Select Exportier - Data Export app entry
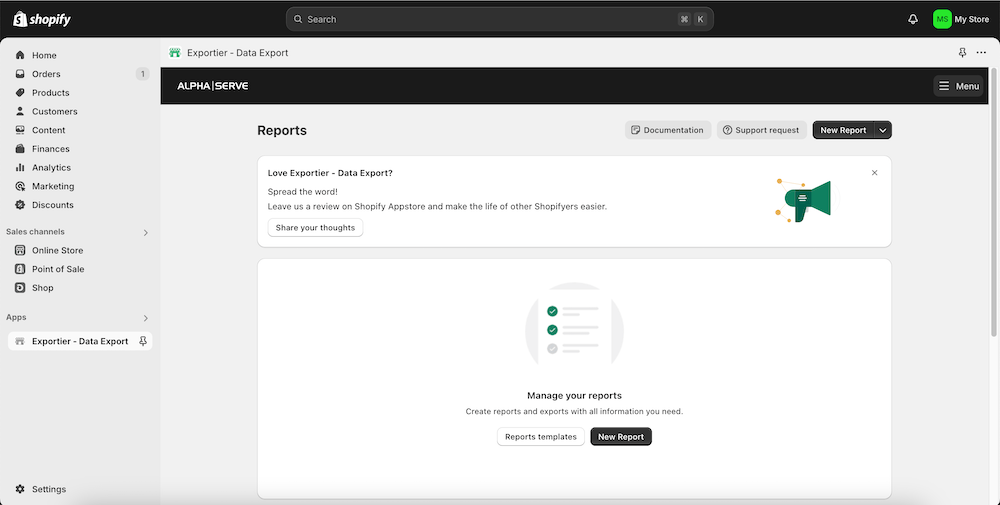Screen dimensions: 1000x505 click(x=80, y=341)
